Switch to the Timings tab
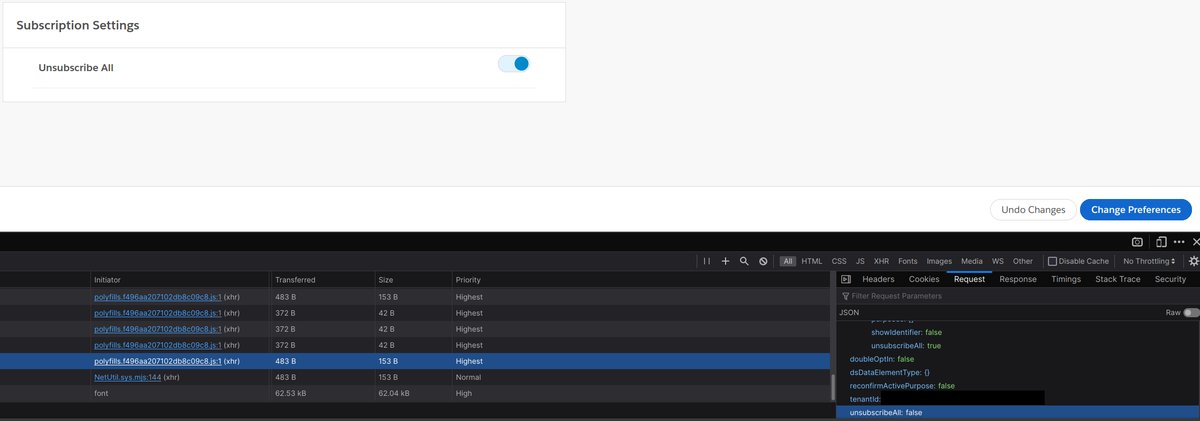The image size is (1200, 421). [1066, 279]
